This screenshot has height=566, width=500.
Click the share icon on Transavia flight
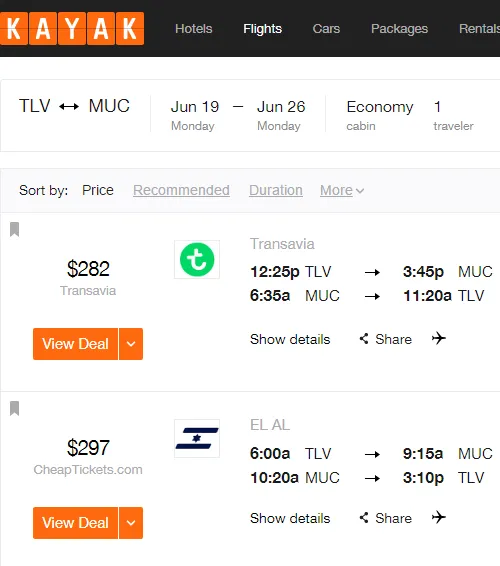tap(364, 339)
